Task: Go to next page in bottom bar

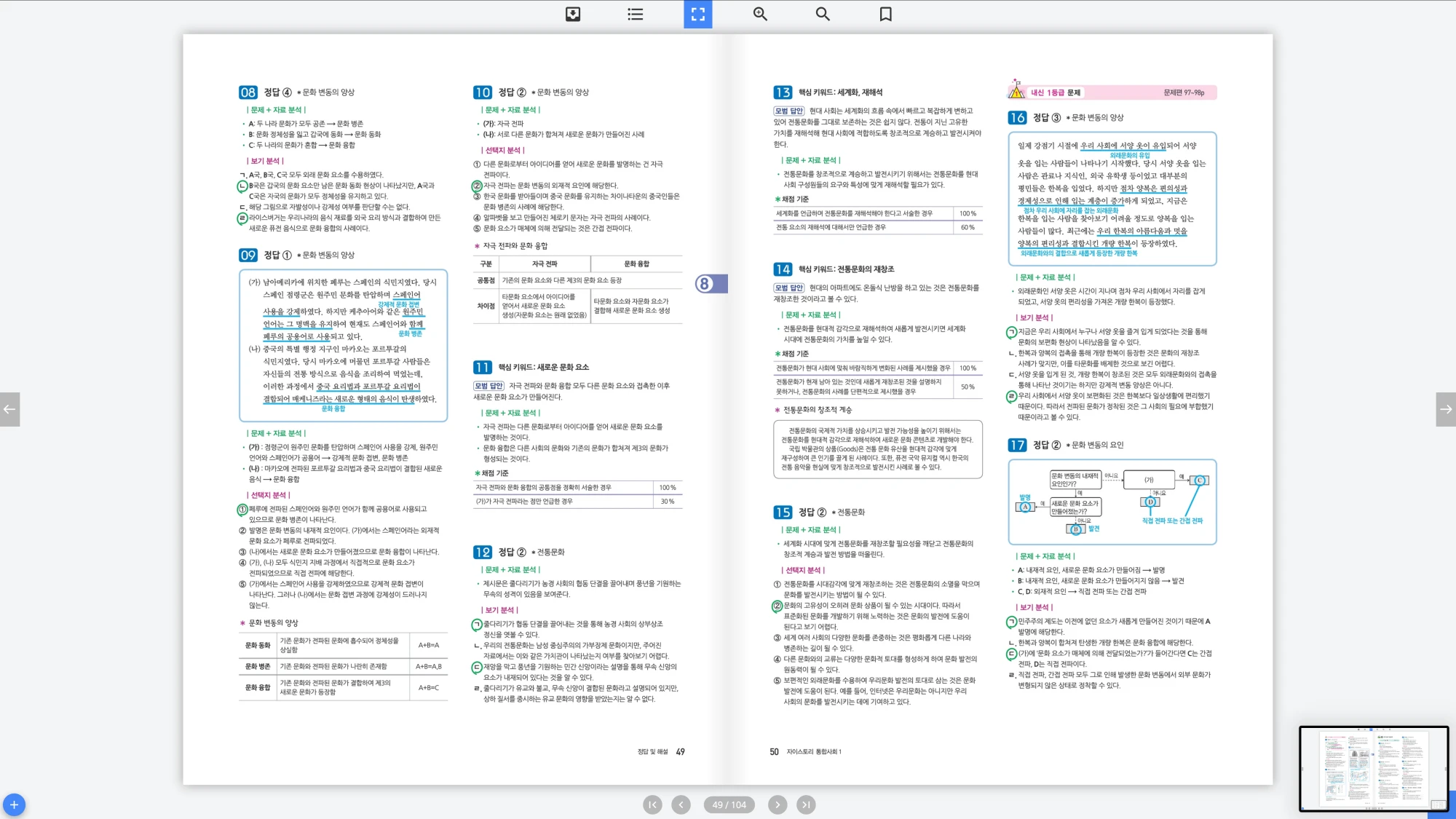Action: point(778,804)
